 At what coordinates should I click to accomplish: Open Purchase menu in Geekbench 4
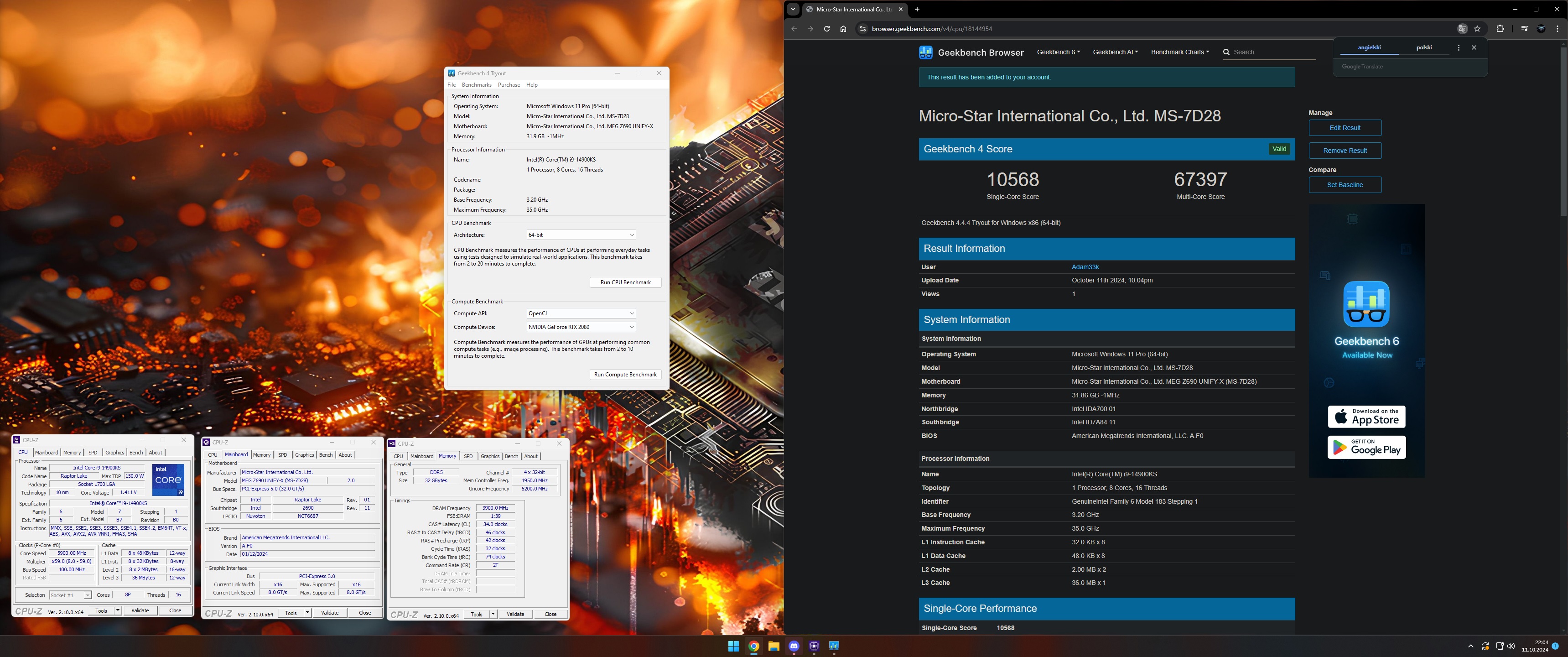click(509, 85)
